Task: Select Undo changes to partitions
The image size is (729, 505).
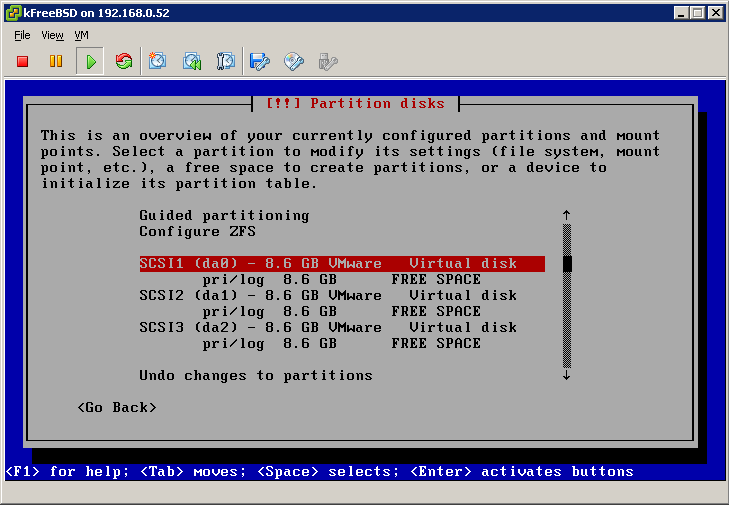Action: [256, 375]
